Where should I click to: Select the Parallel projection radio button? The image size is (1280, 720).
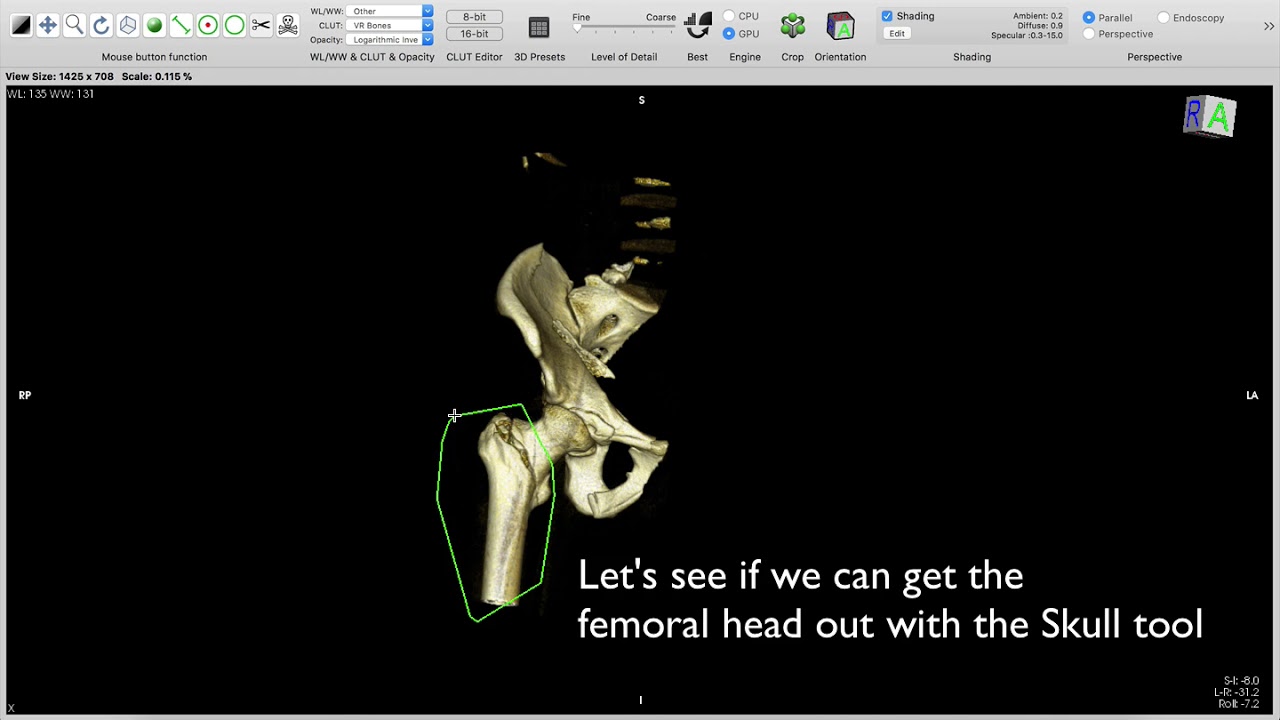[x=1089, y=17]
